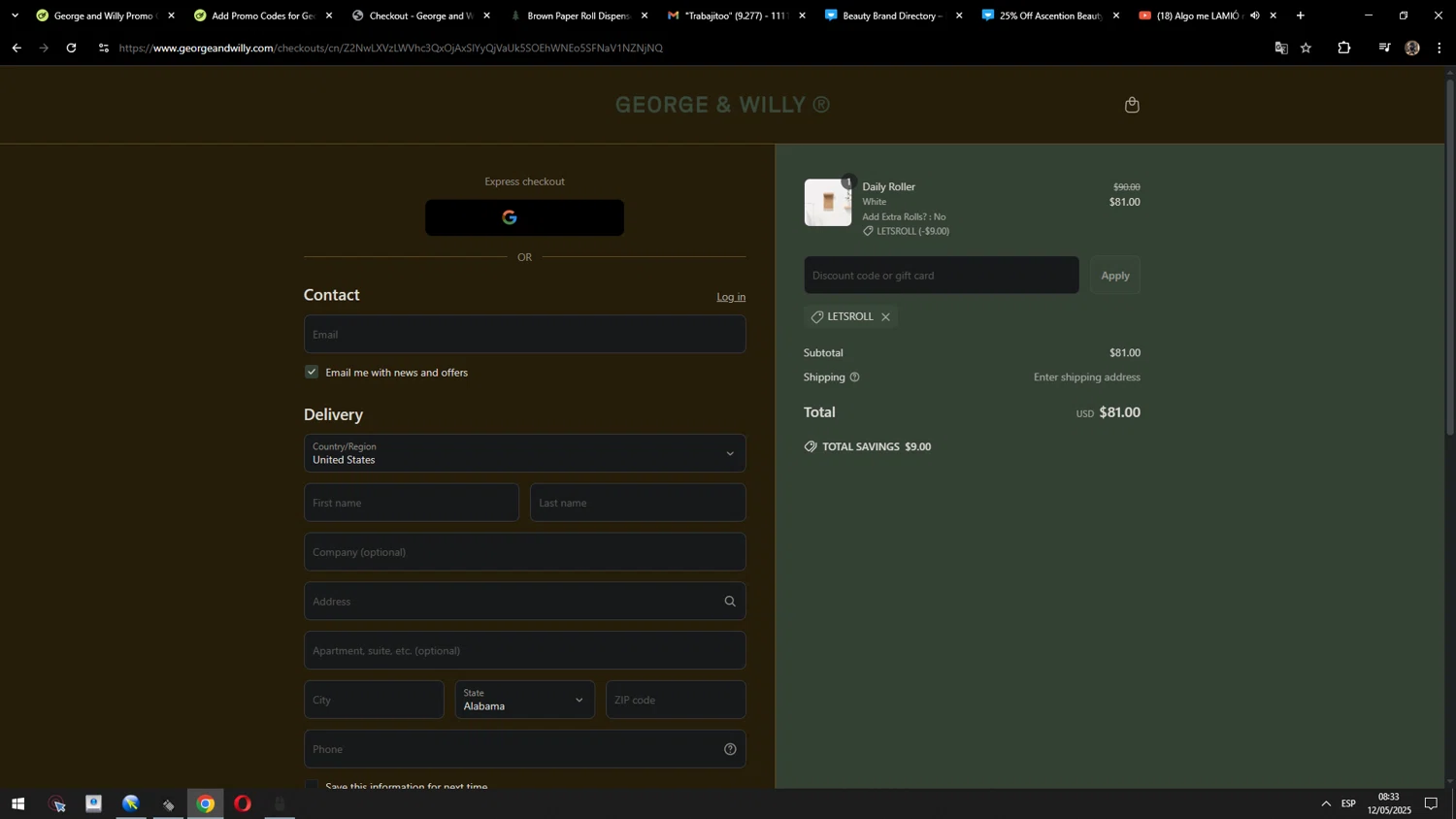Click the City field

374,700
